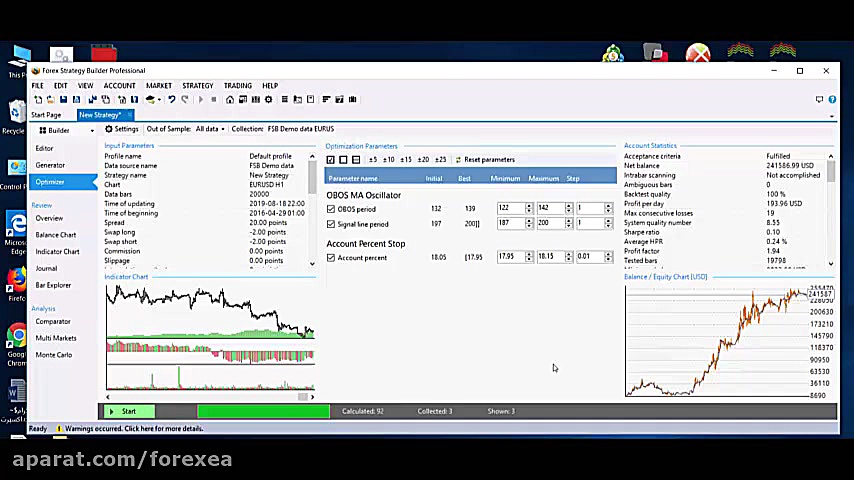The height and width of the screenshot is (480, 854).
Task: Click the deselect-all empty box icon
Action: [x=343, y=160]
